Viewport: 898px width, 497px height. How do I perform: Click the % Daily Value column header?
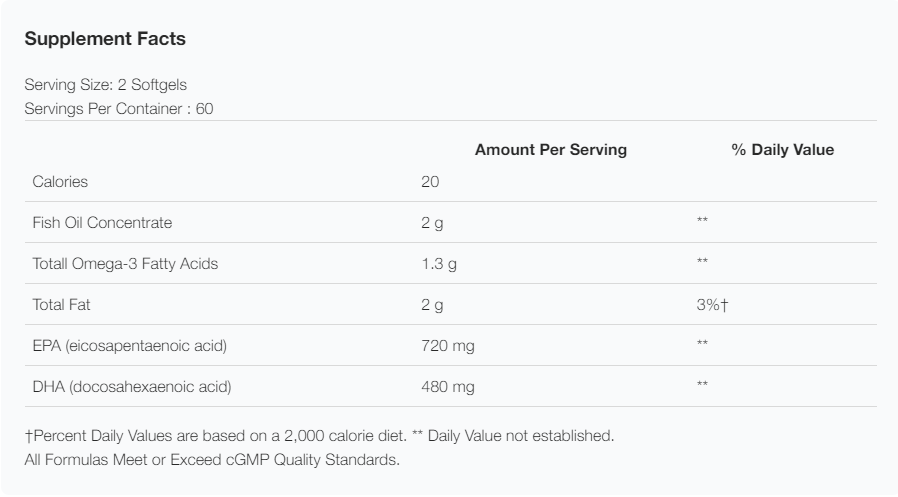pyautogui.click(x=782, y=150)
